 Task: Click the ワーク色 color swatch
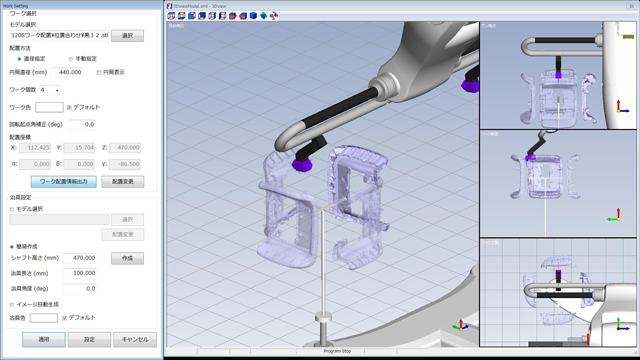point(49,107)
